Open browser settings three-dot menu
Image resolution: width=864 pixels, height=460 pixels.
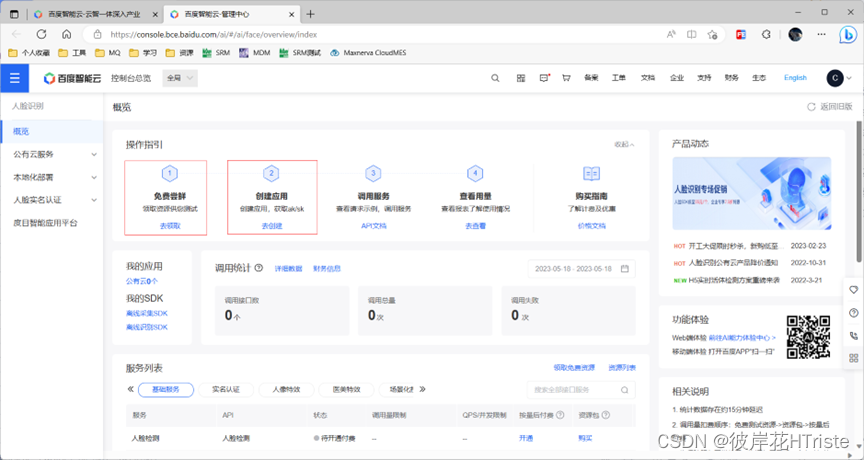(822, 34)
